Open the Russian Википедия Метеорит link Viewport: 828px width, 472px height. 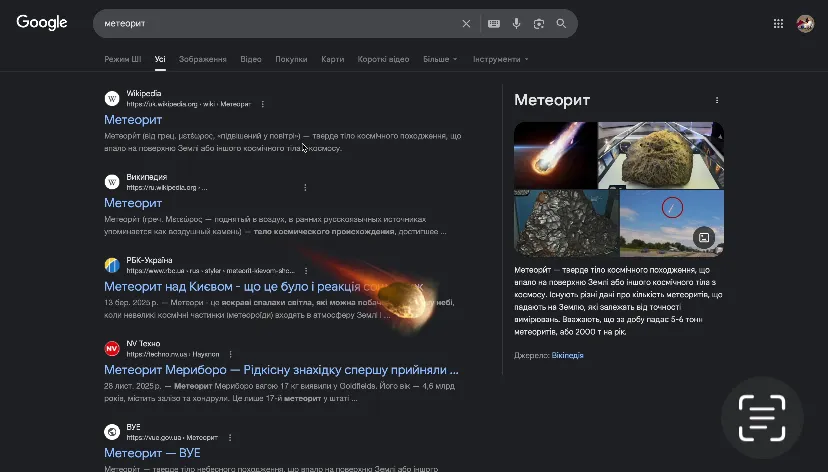point(133,203)
